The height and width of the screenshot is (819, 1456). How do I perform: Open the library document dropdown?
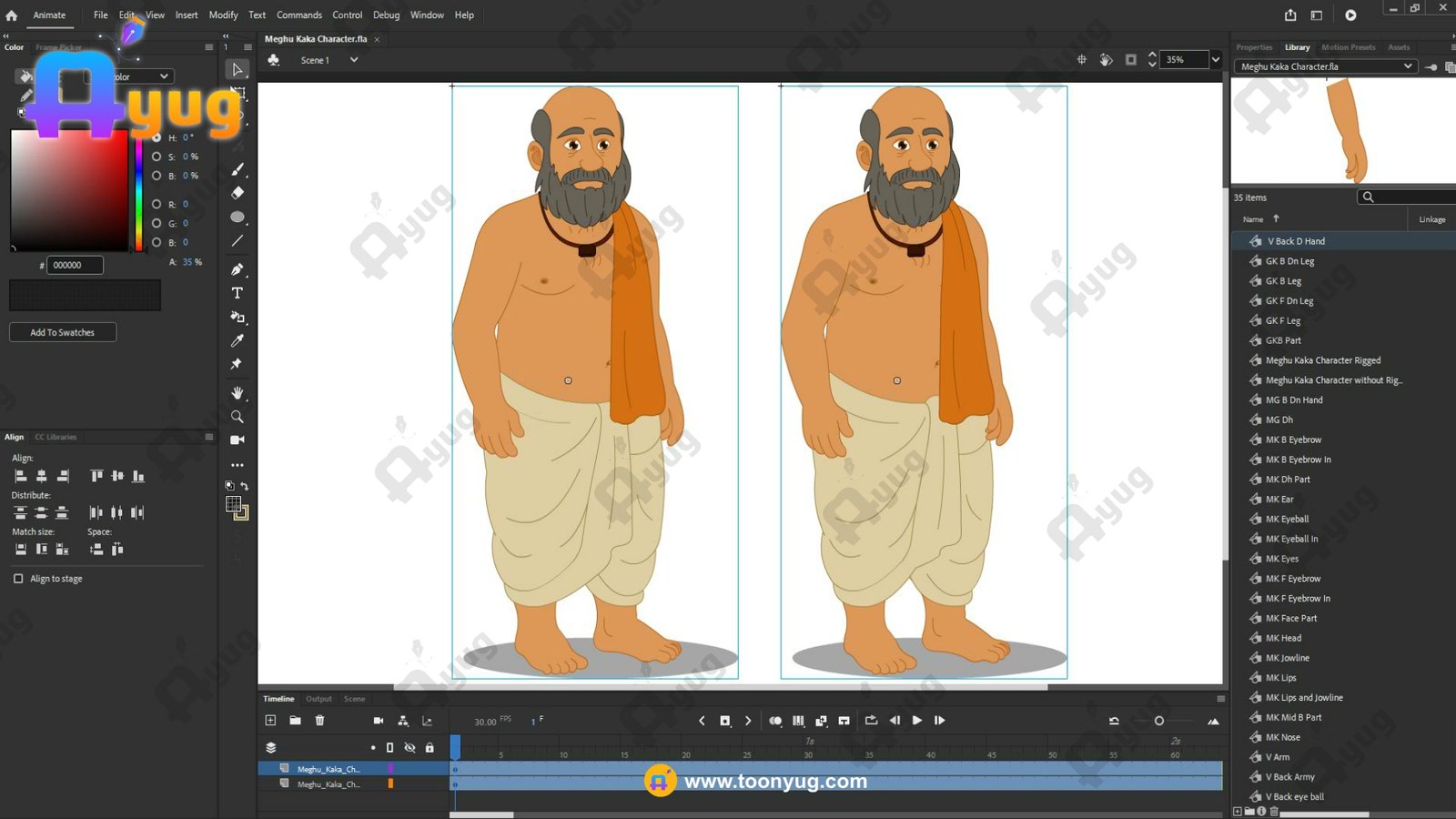click(x=1407, y=66)
